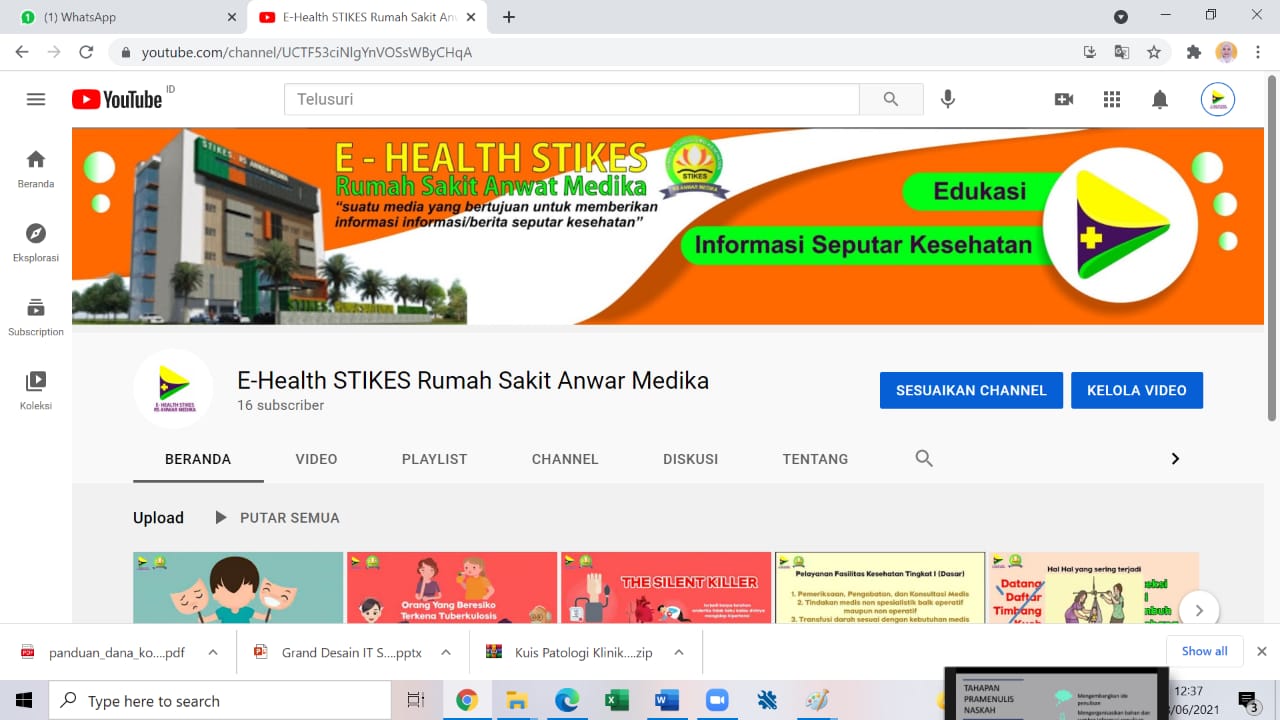
Task: Open the theatre masks video thumbnail
Action: pyautogui.click(x=238, y=588)
